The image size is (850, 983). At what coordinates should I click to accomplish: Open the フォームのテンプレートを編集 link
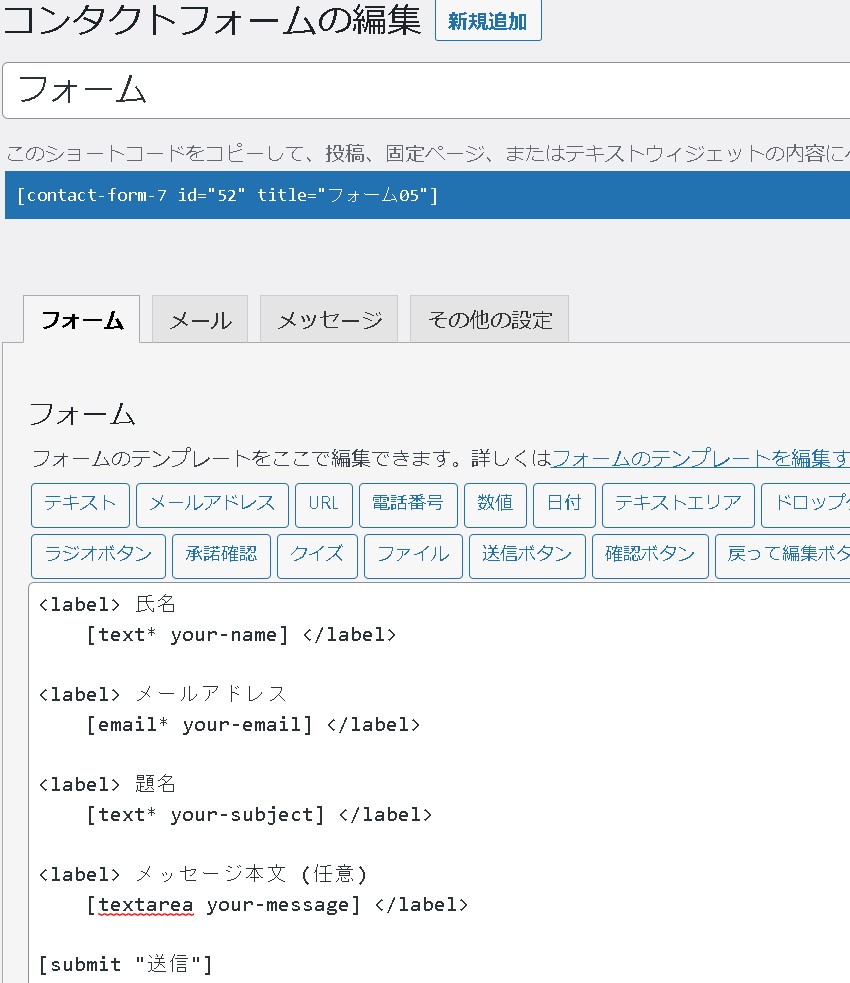pyautogui.click(x=700, y=459)
